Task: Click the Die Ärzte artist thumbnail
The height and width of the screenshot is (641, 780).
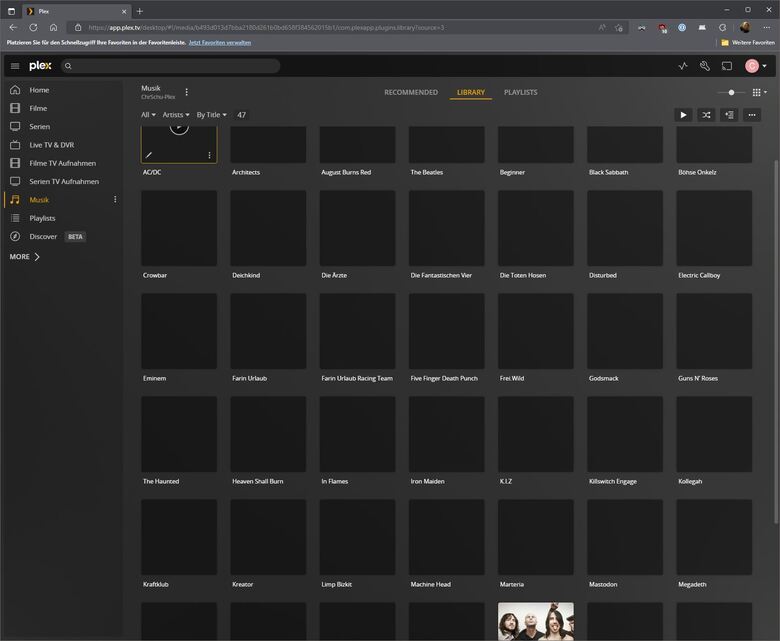Action: tap(358, 228)
